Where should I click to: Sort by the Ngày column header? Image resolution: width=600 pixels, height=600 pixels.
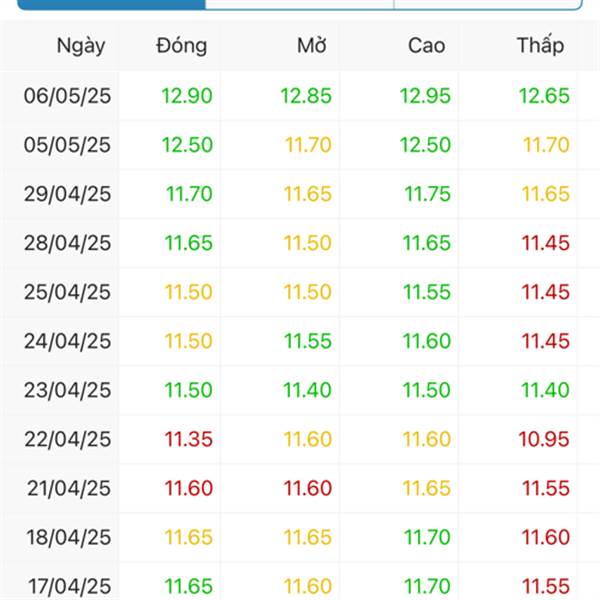81,46
